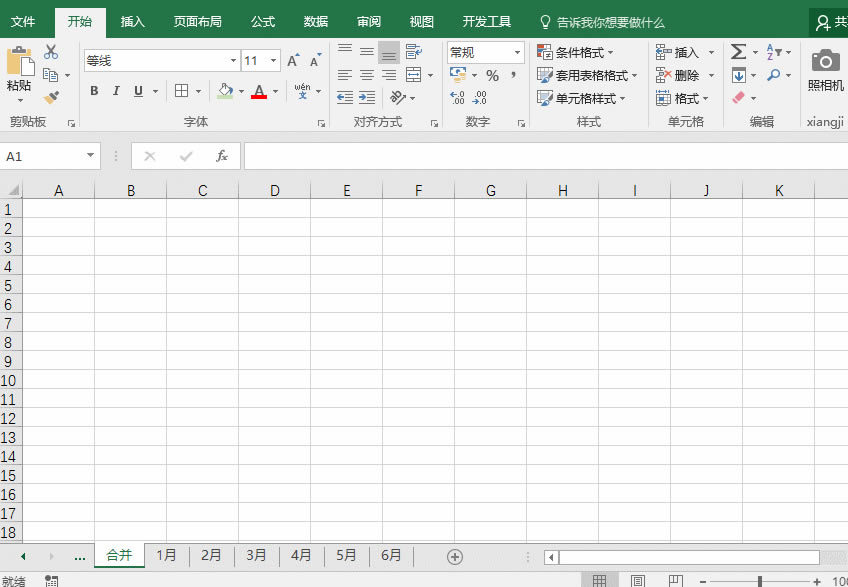Click the Clear eraser icon
848x587 pixels.
tap(738, 97)
